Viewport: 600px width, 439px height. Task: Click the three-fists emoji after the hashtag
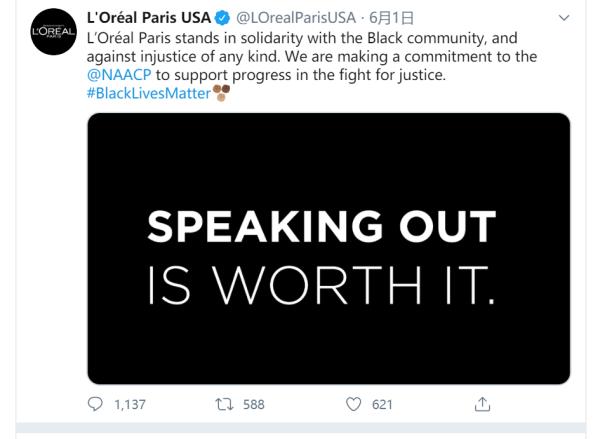[x=221, y=93]
